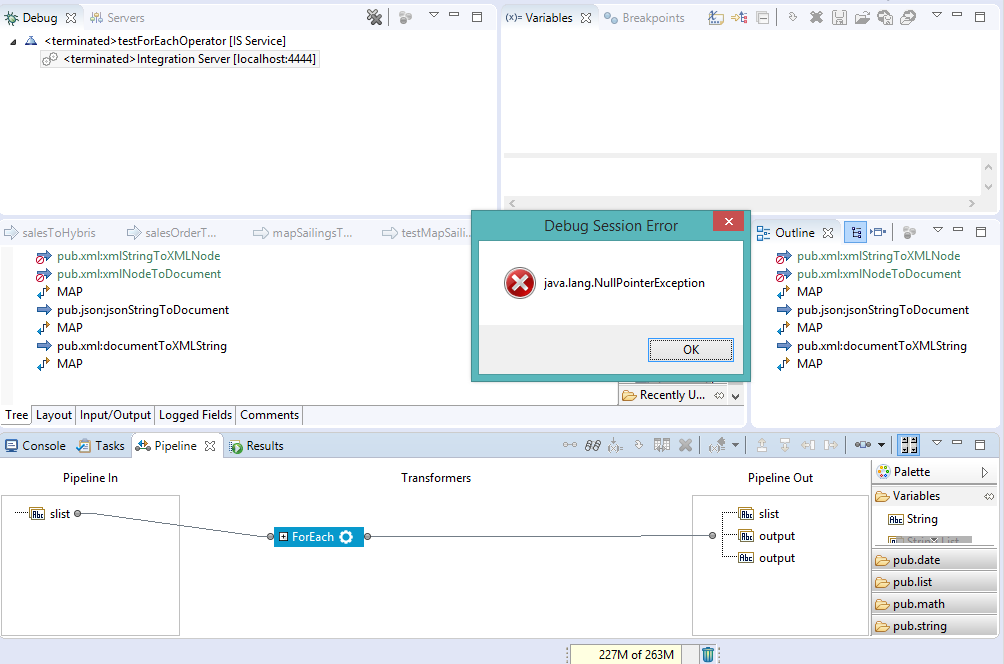Select pub.xml:xmlNodeToDocument step in editor
Image resolution: width=1004 pixels, height=664 pixels.
139,274
